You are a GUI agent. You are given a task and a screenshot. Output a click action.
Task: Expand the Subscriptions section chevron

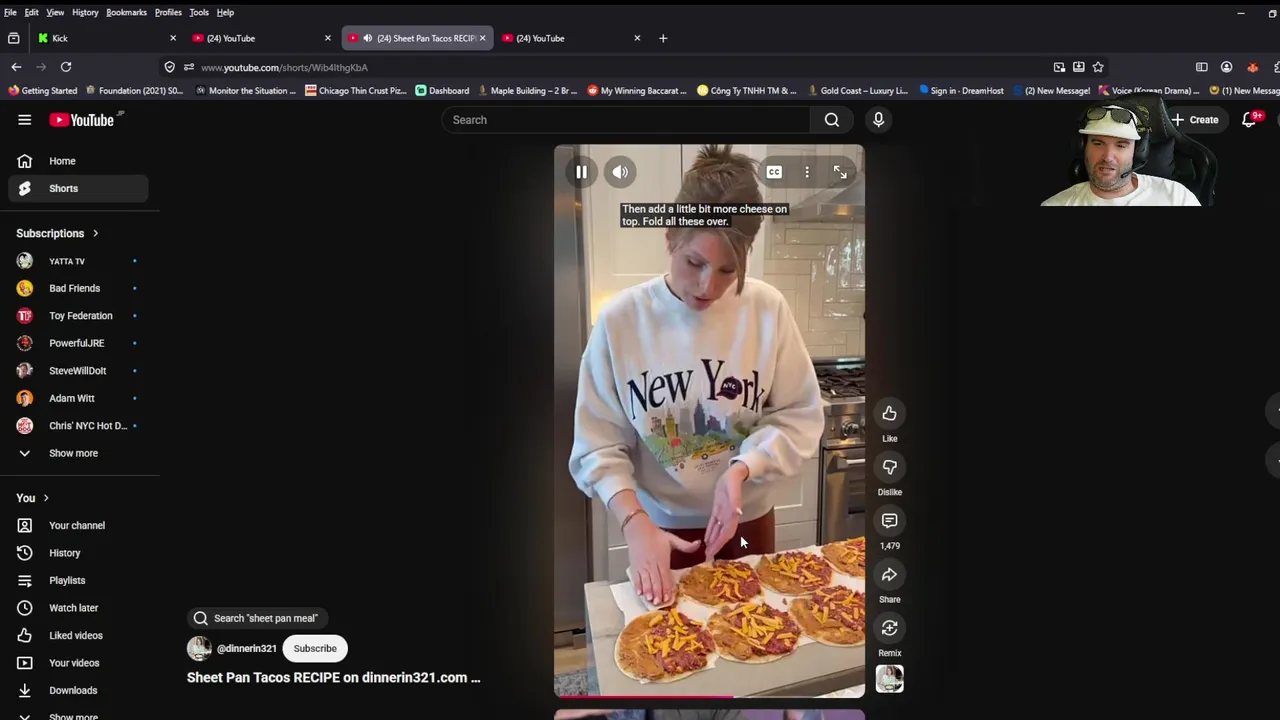[96, 233]
